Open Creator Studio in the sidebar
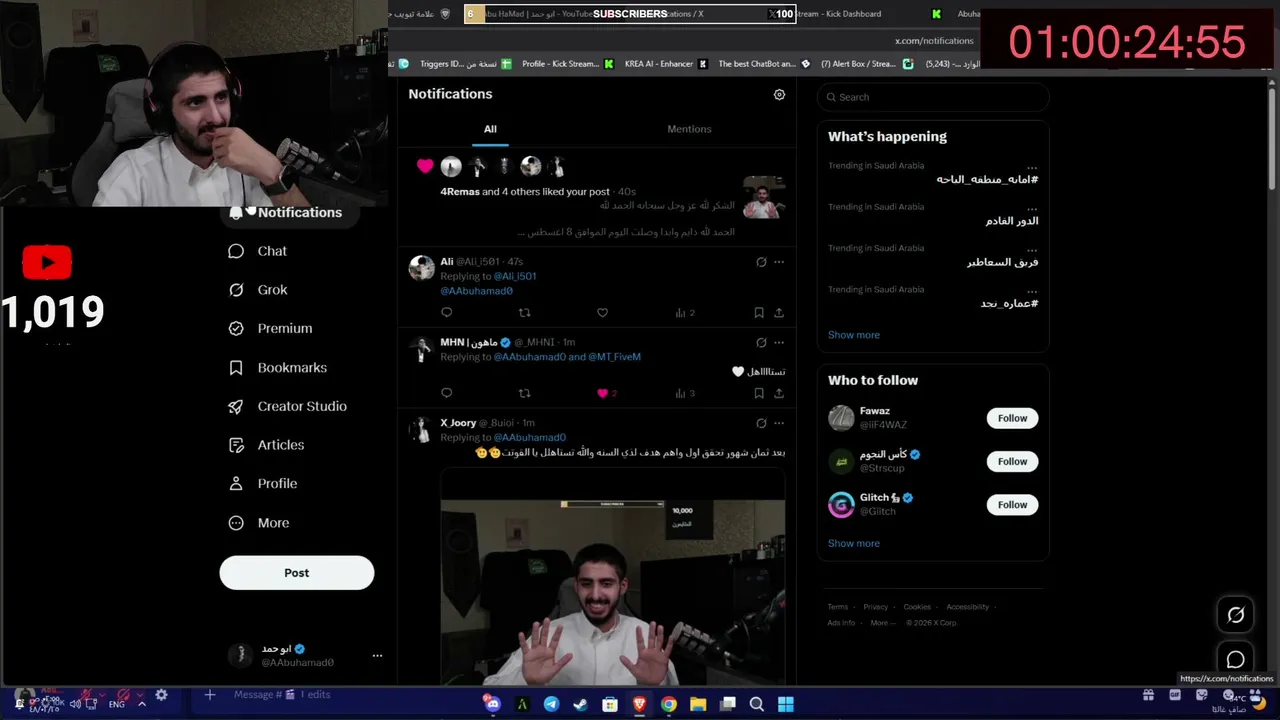Viewport: 1280px width, 720px height. [x=288, y=406]
